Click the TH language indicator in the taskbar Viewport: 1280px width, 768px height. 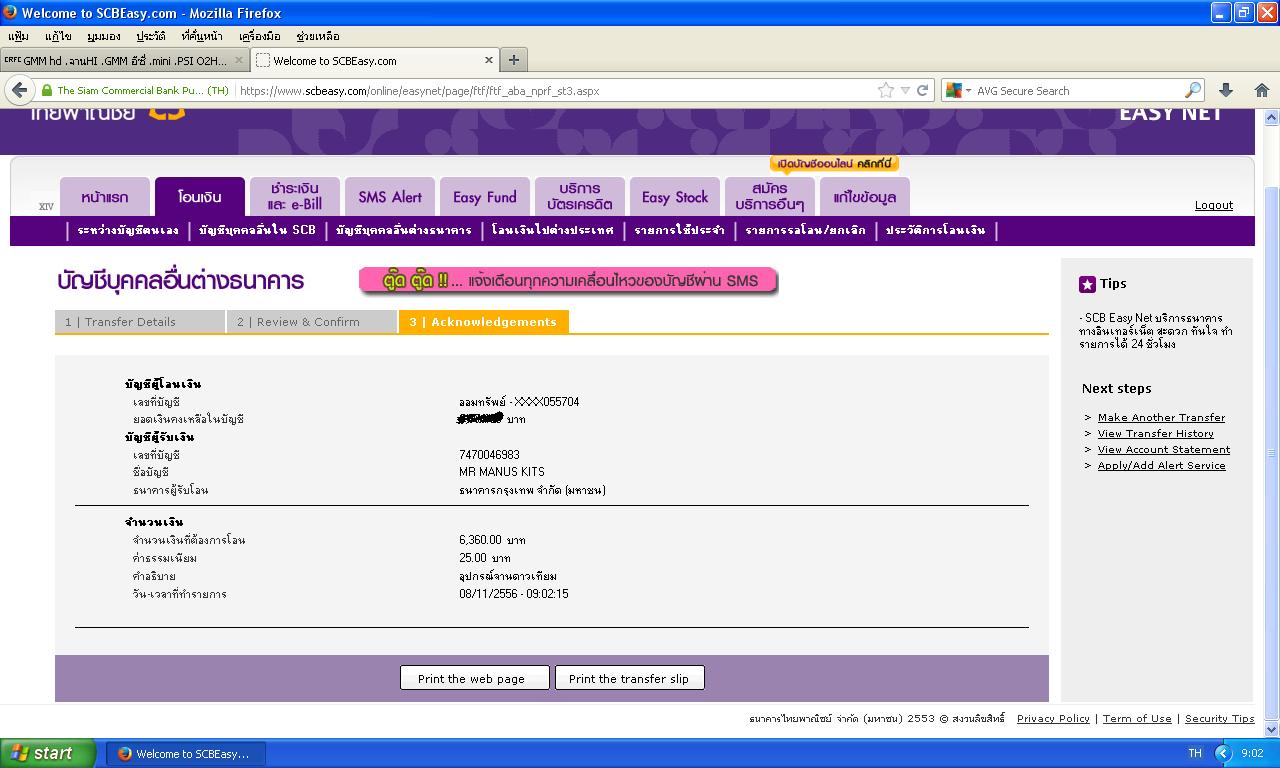click(x=1195, y=753)
